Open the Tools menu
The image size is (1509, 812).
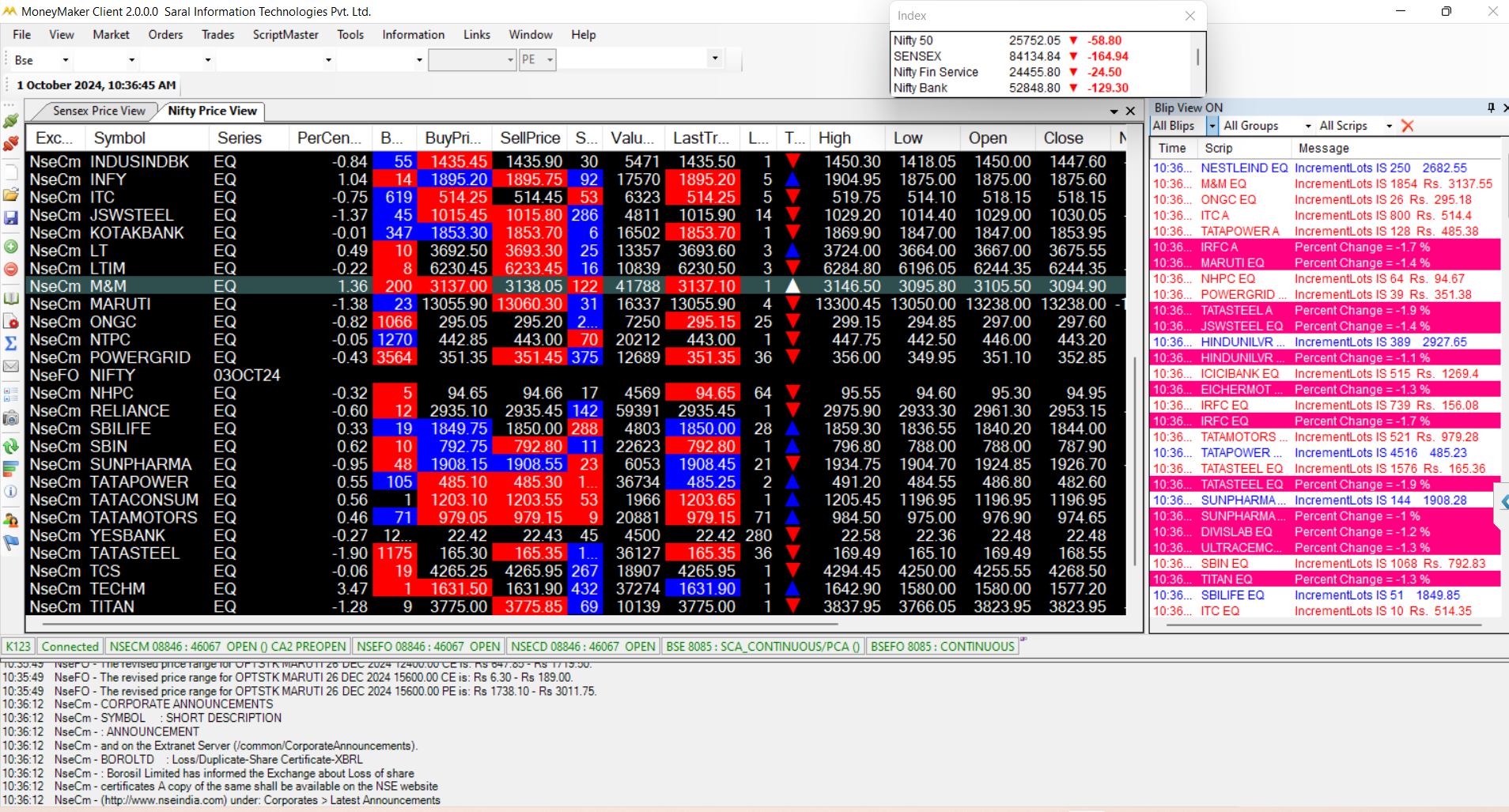coord(350,35)
